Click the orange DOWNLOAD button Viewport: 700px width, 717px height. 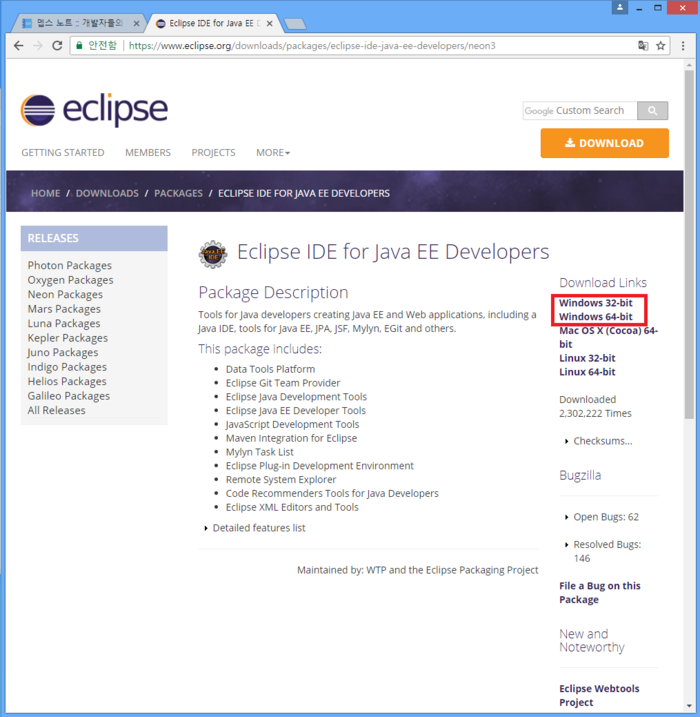604,143
